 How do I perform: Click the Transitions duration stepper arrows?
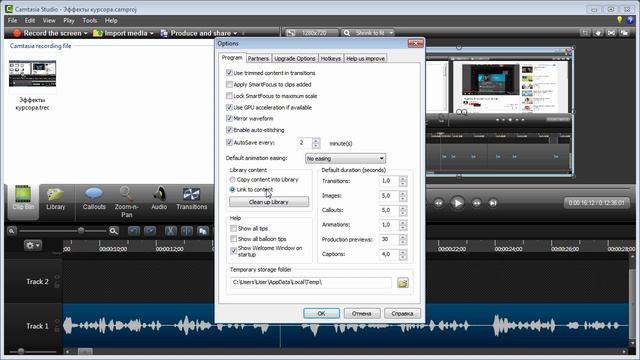coord(403,181)
